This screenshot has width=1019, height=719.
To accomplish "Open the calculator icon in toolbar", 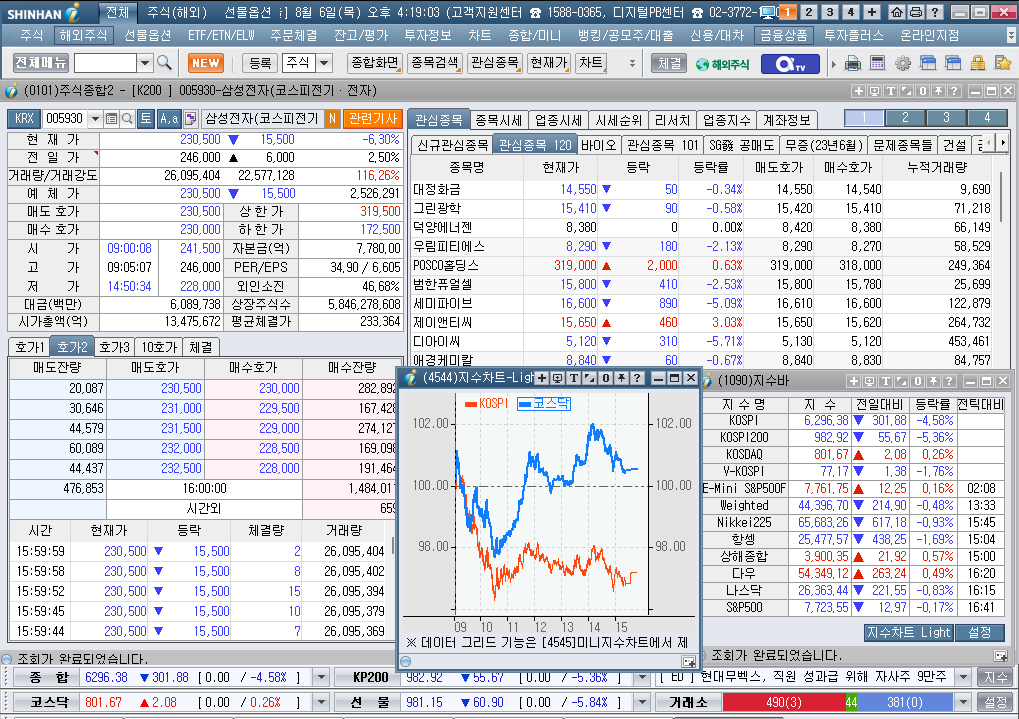I will [x=877, y=64].
